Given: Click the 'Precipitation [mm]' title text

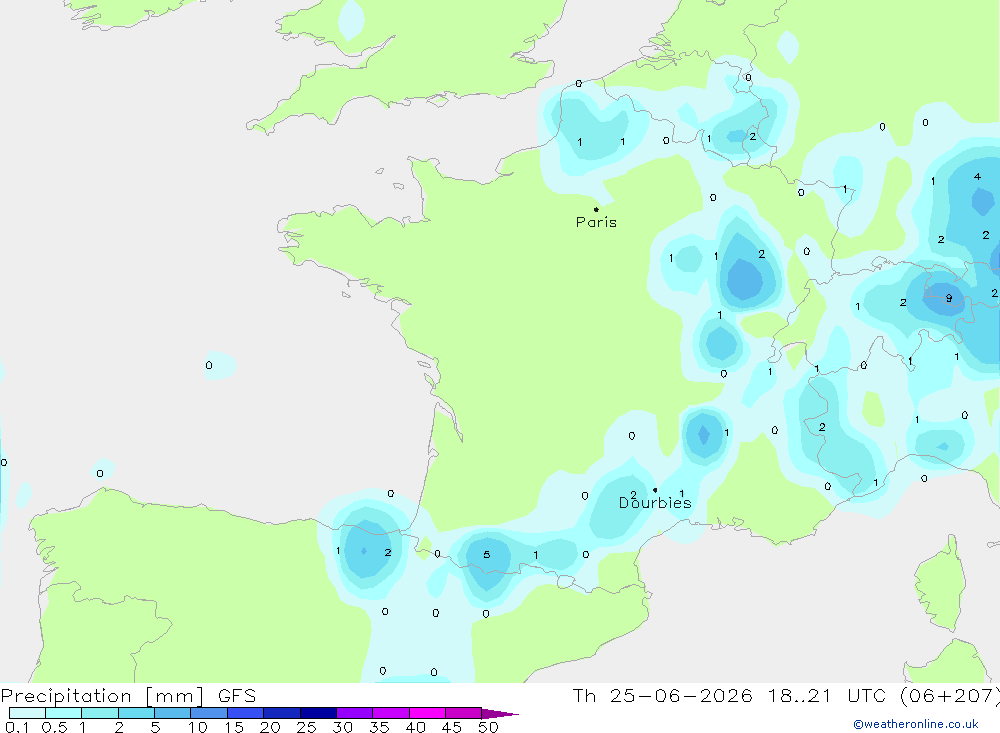Looking at the screenshot, I should coord(103,696).
